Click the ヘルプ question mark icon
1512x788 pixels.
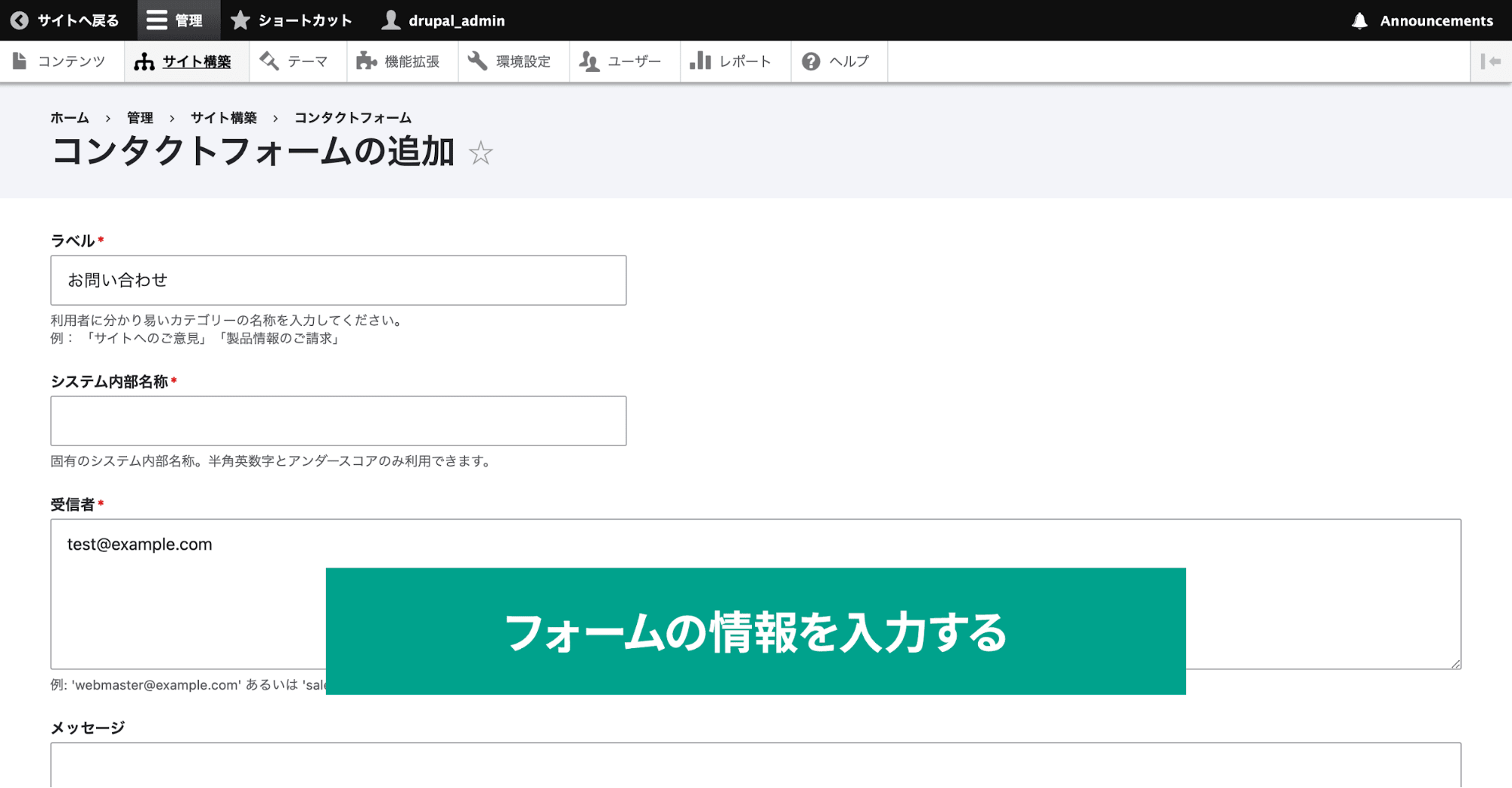coord(811,61)
